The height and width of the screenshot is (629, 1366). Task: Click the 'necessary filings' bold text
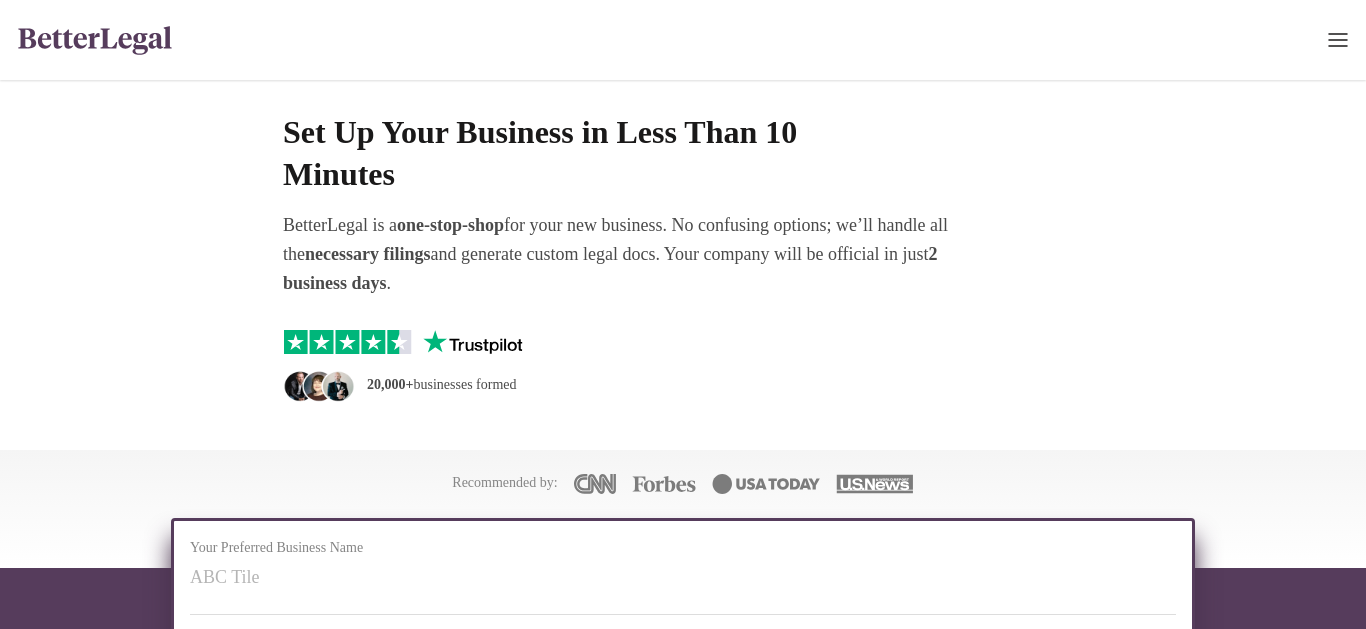(x=367, y=254)
